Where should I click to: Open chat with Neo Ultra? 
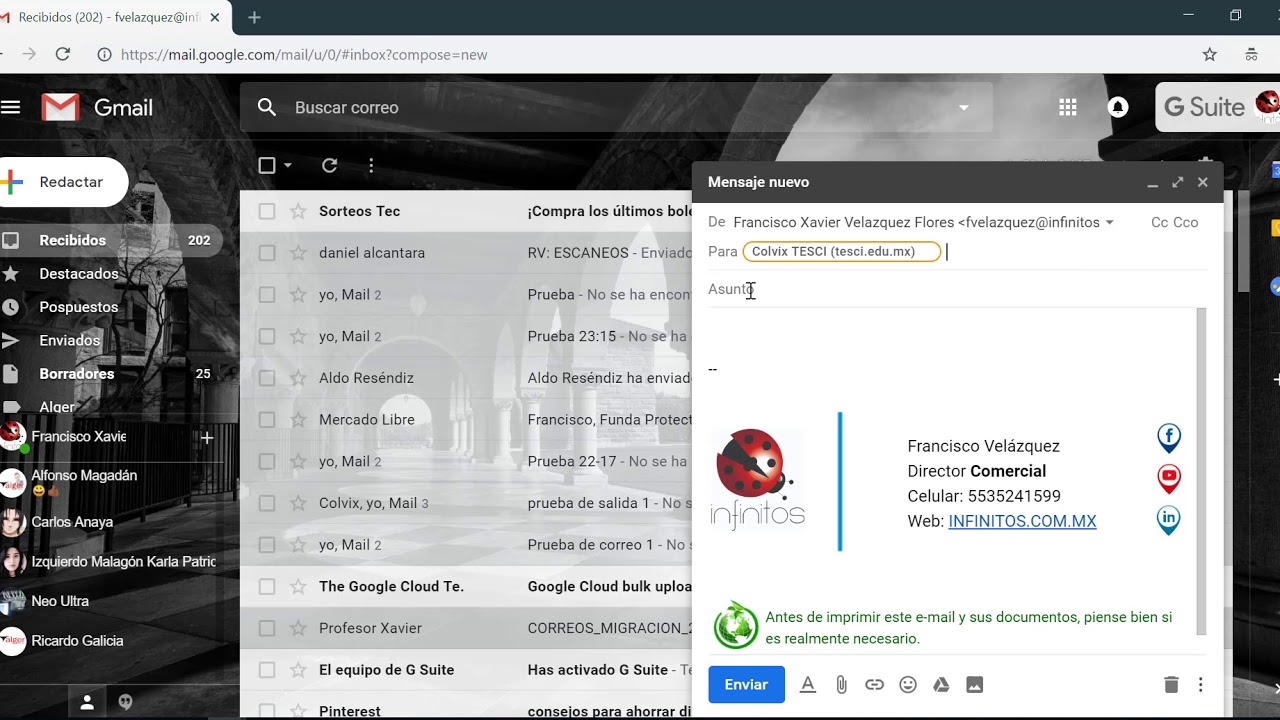(60, 601)
